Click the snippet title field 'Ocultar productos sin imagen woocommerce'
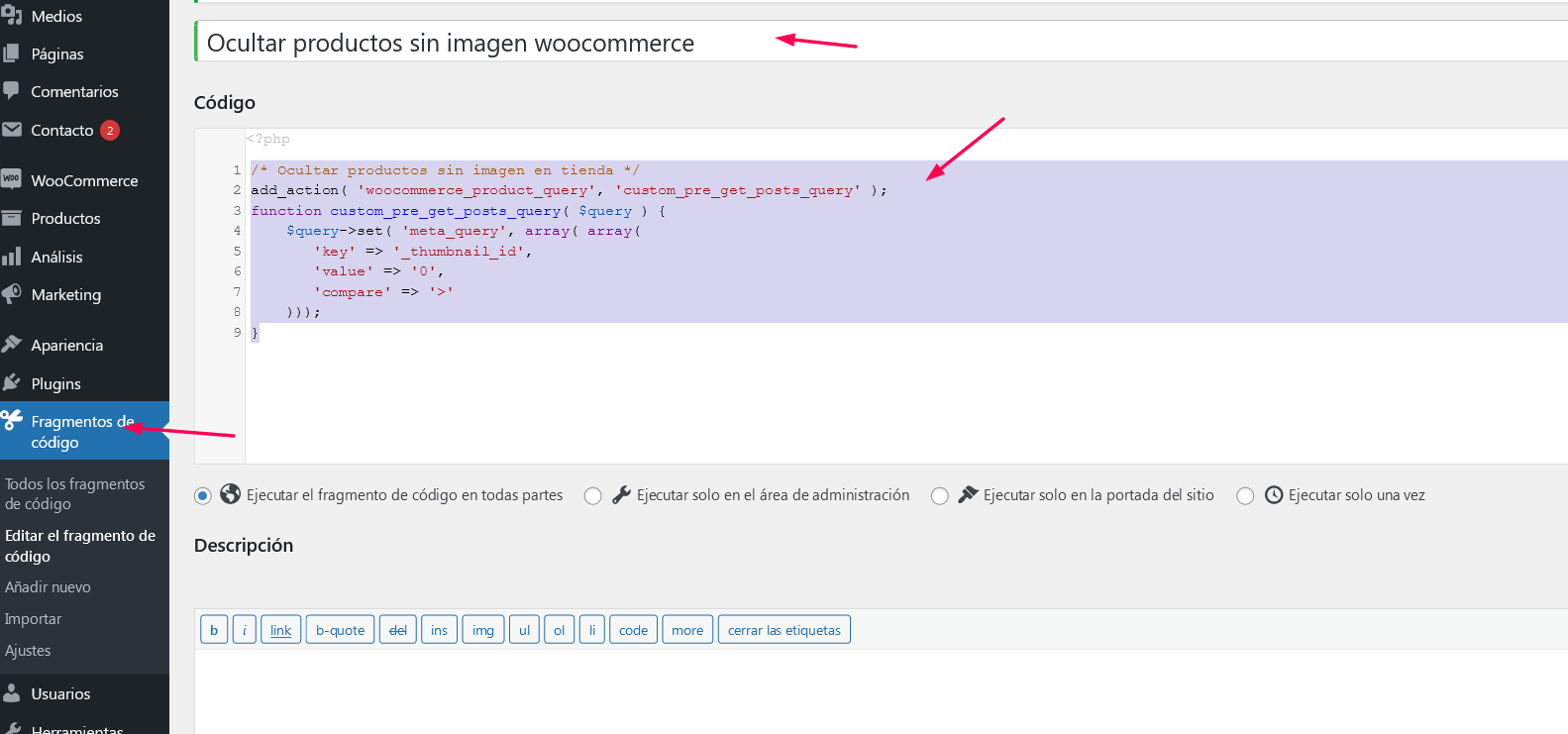The width and height of the screenshot is (1568, 734). [x=882, y=43]
